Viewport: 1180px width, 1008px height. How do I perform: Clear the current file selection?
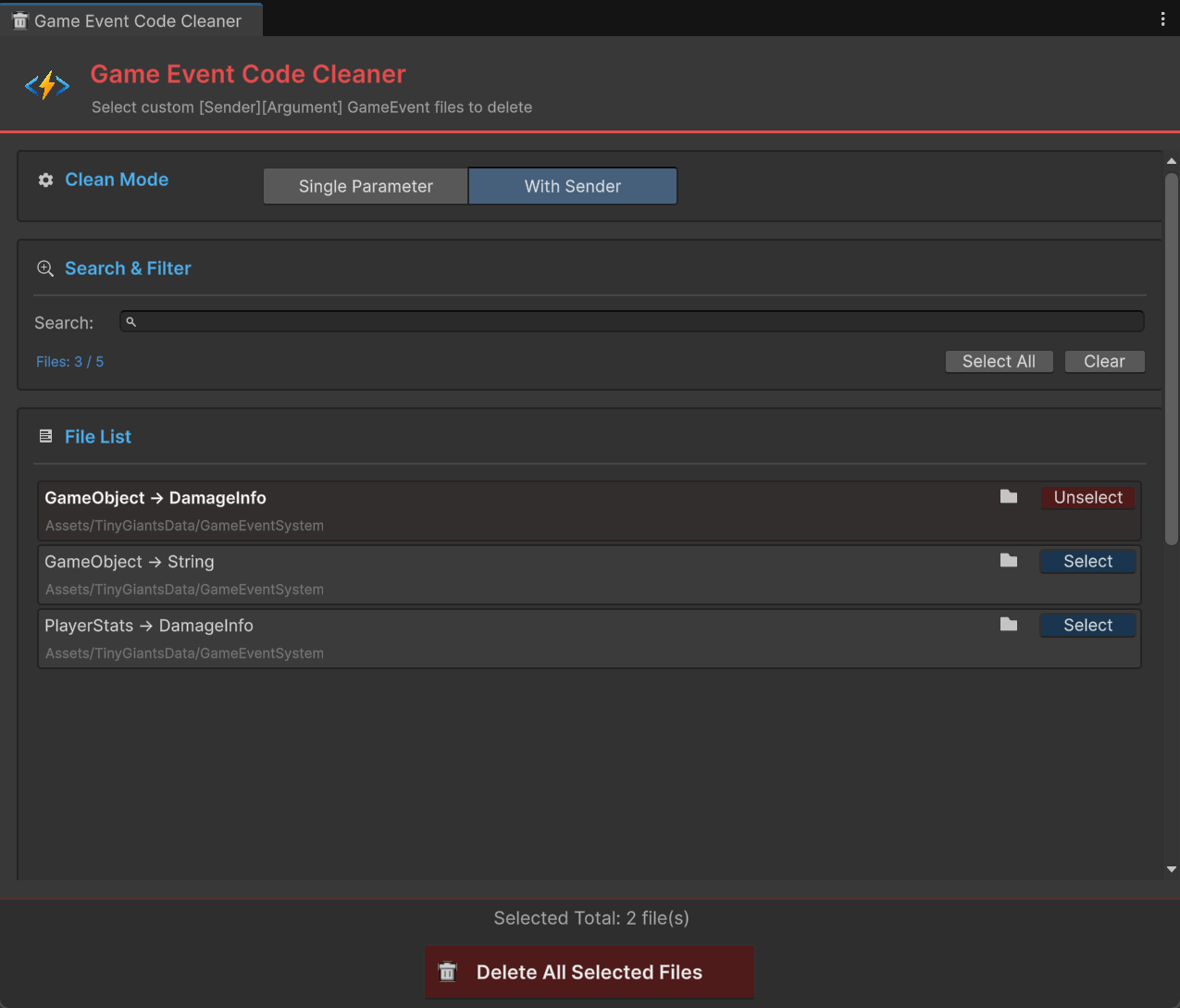pyautogui.click(x=1104, y=361)
